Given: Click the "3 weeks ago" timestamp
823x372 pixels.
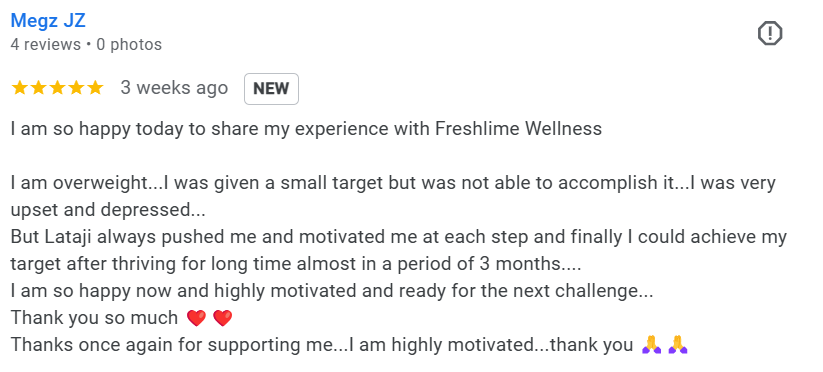Looking at the screenshot, I should point(174,88).
